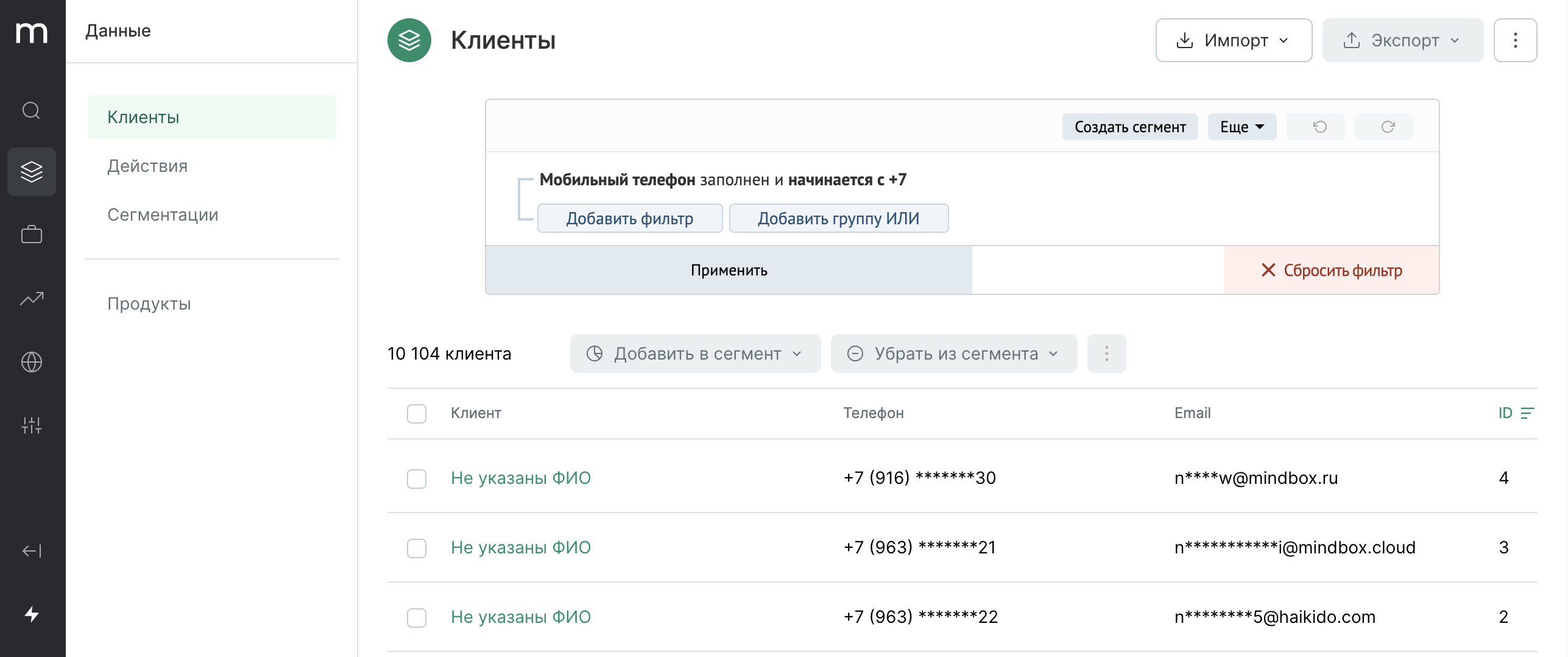
Task: Open the sliders settings icon
Action: (32, 425)
